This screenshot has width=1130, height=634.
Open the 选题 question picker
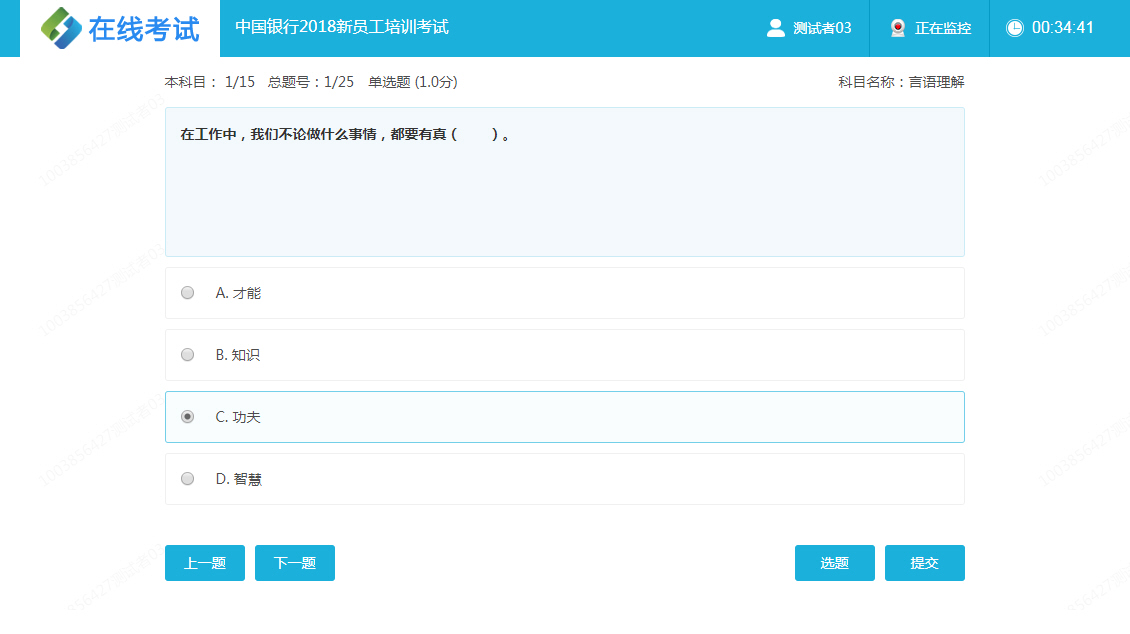[834, 563]
